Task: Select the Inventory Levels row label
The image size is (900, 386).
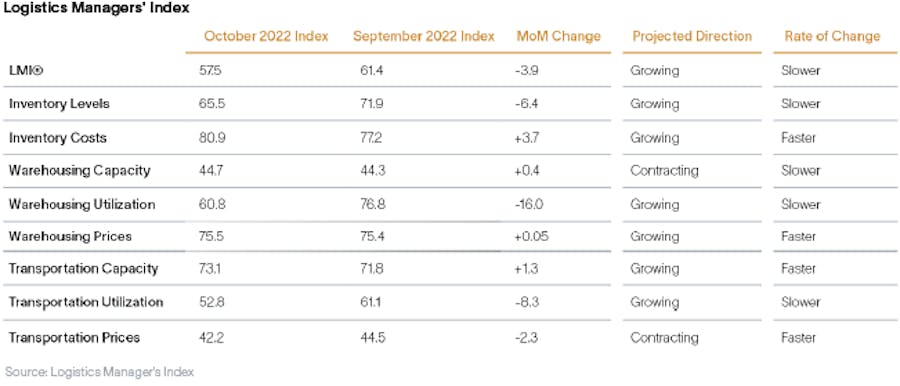Action: (x=59, y=104)
